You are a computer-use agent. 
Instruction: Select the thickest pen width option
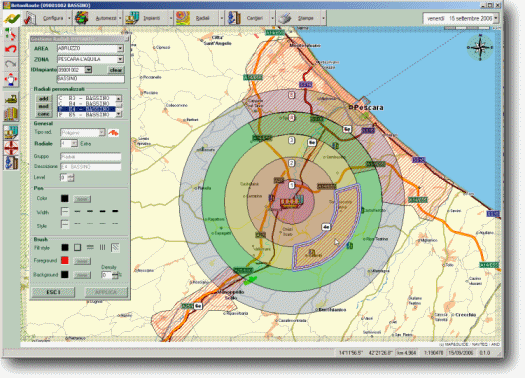point(115,211)
